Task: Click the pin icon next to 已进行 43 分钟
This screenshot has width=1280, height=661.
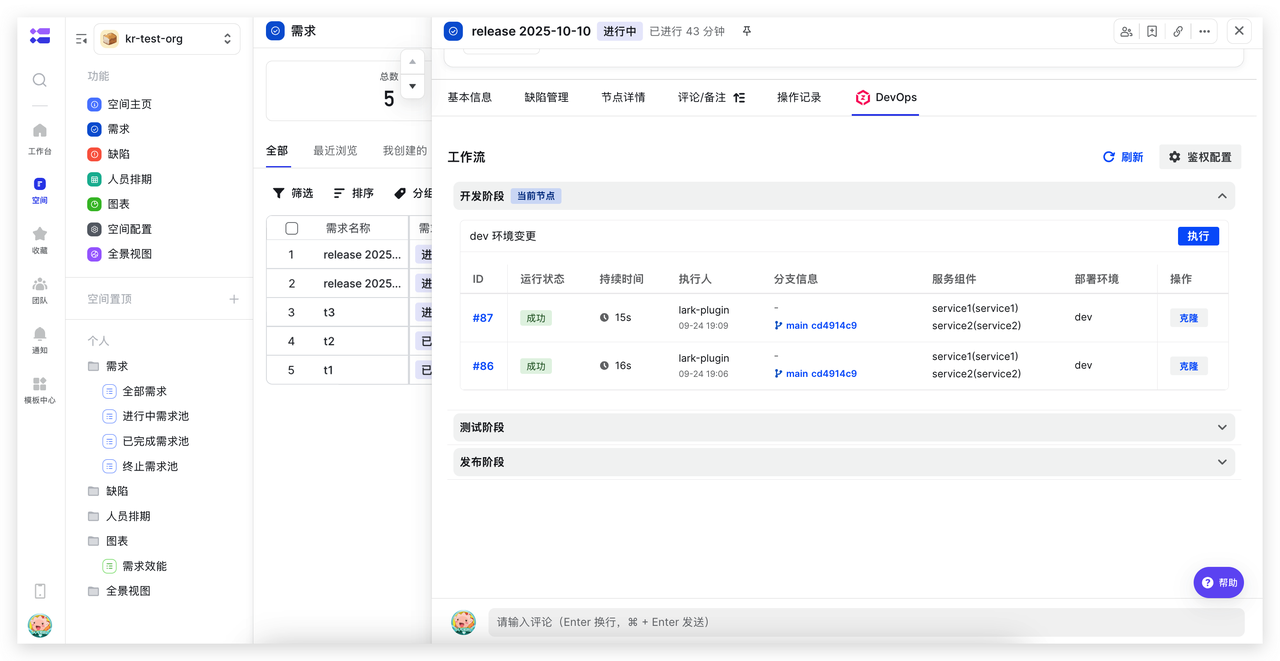Action: pos(746,31)
